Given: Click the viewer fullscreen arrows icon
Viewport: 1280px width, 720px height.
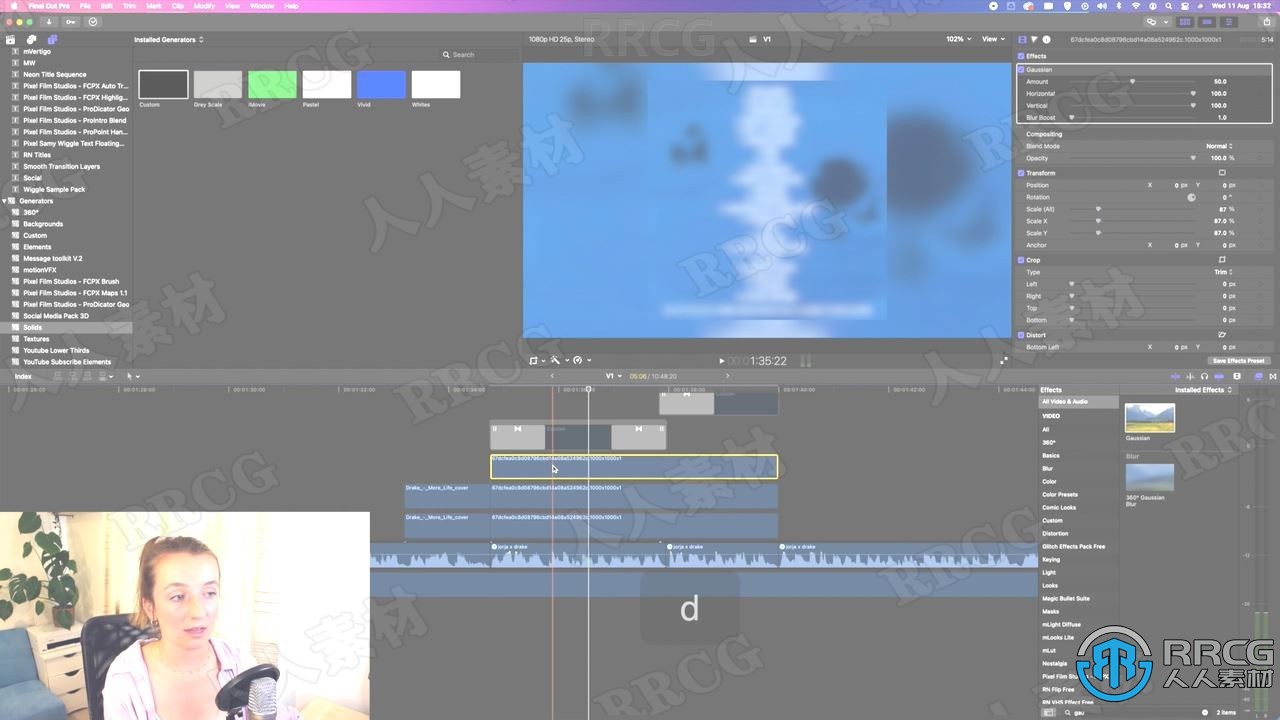Looking at the screenshot, I should [x=1004, y=360].
